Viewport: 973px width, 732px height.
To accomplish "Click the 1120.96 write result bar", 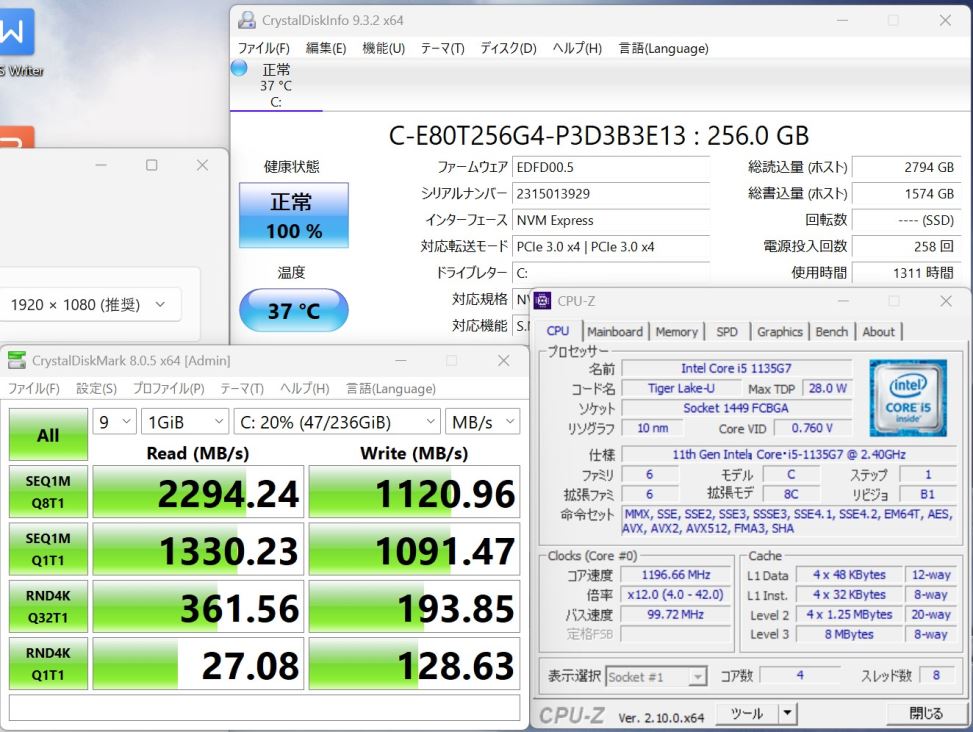I will (414, 492).
